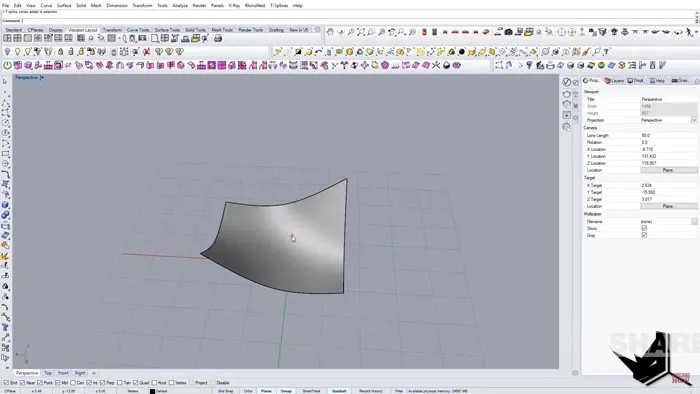
Task: Uncheck the wallpaper Show checkbox
Action: point(644,228)
